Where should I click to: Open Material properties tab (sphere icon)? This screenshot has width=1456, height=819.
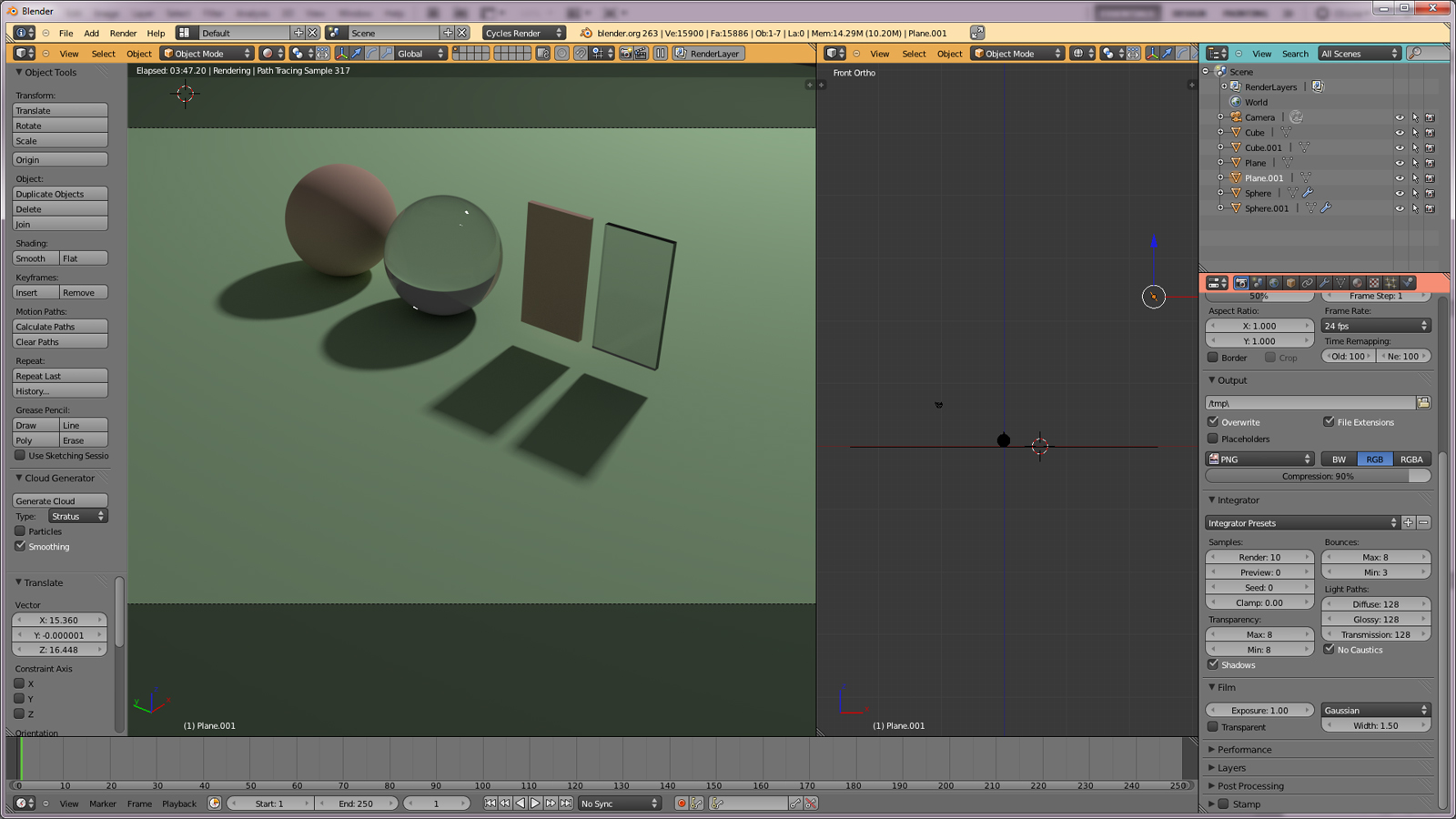pyautogui.click(x=1357, y=283)
